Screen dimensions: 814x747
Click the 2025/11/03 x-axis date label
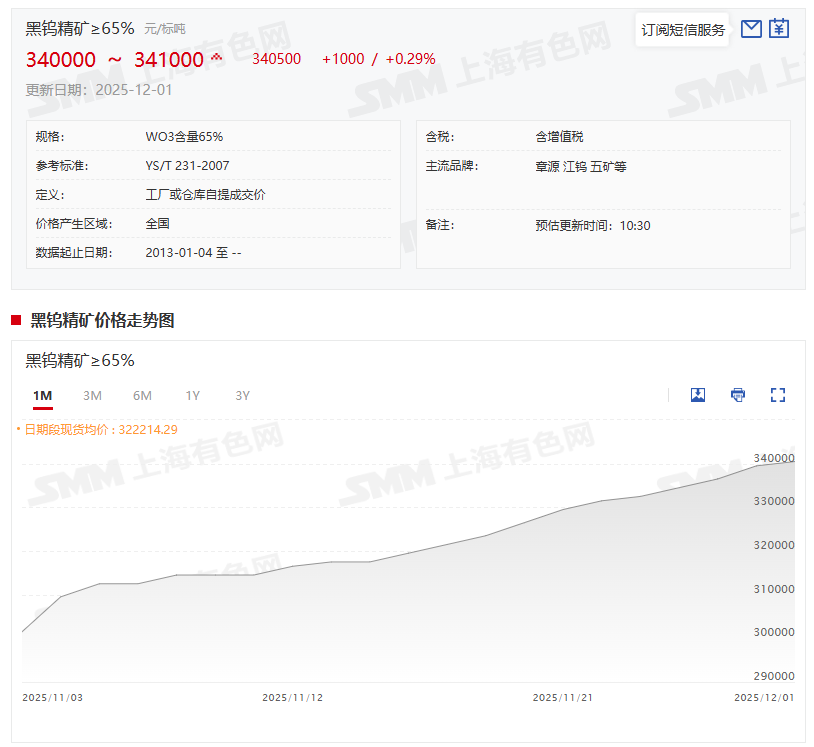[52, 697]
